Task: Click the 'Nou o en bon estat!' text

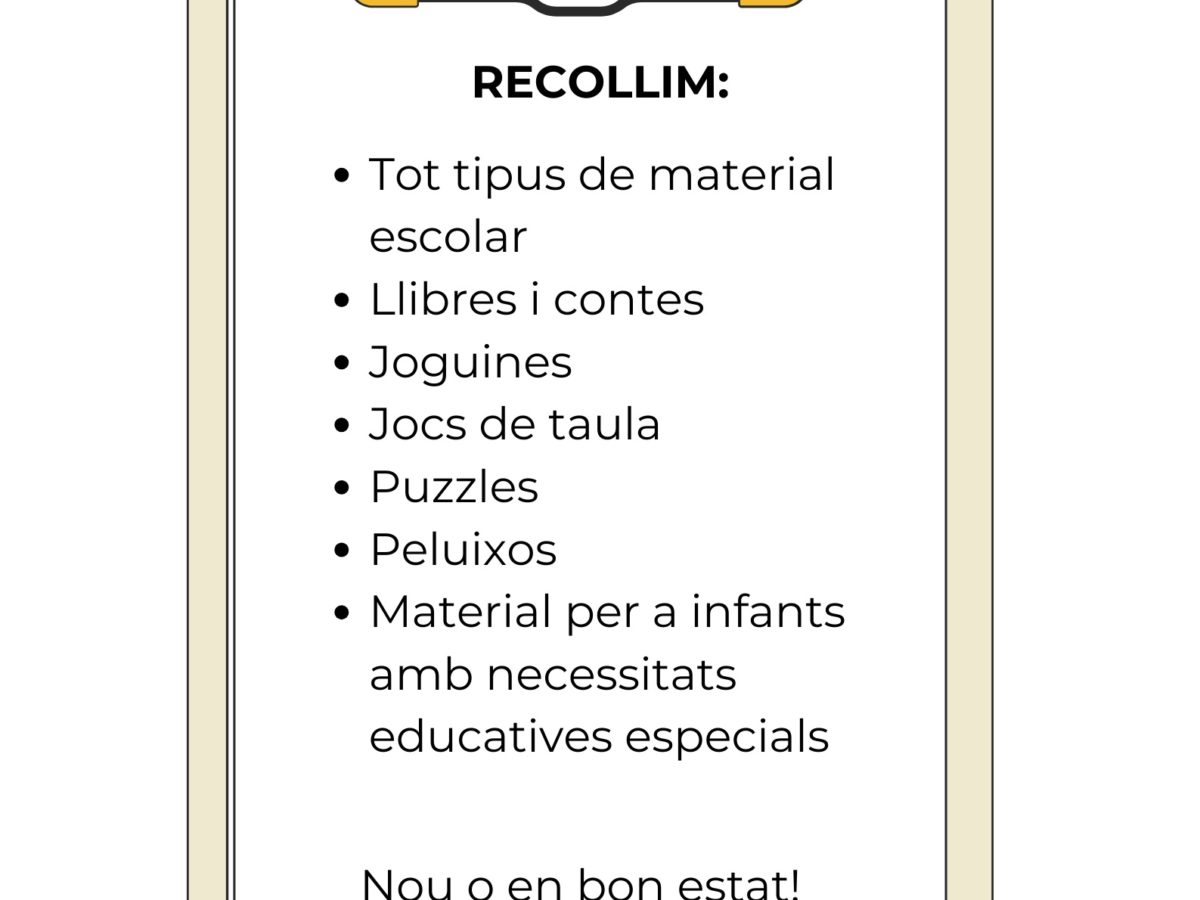Action: tap(580, 883)
